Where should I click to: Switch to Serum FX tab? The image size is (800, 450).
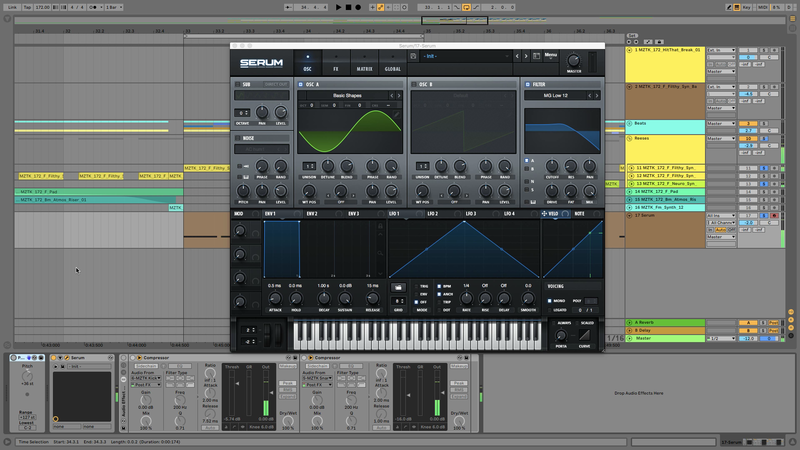[336, 62]
